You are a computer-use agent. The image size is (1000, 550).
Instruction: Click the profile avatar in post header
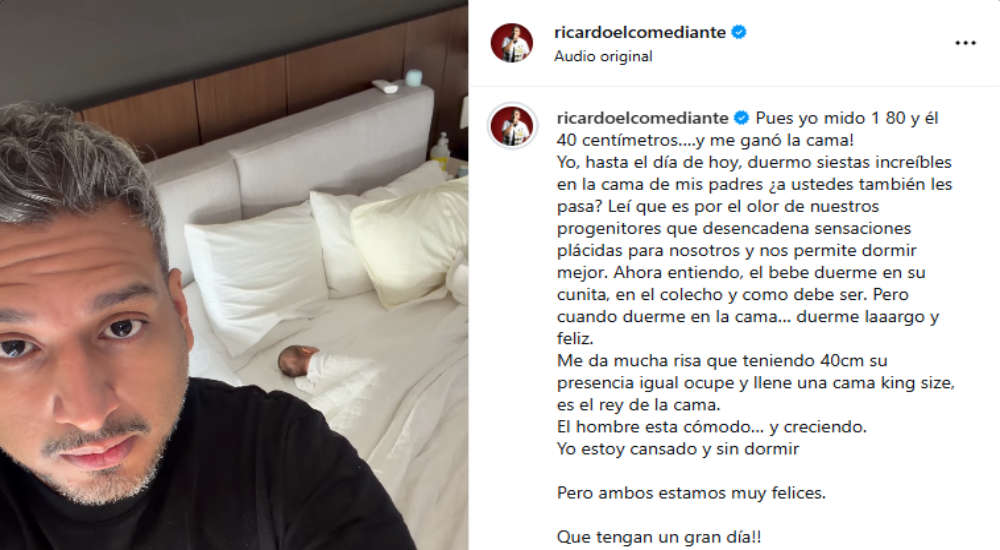(511, 43)
